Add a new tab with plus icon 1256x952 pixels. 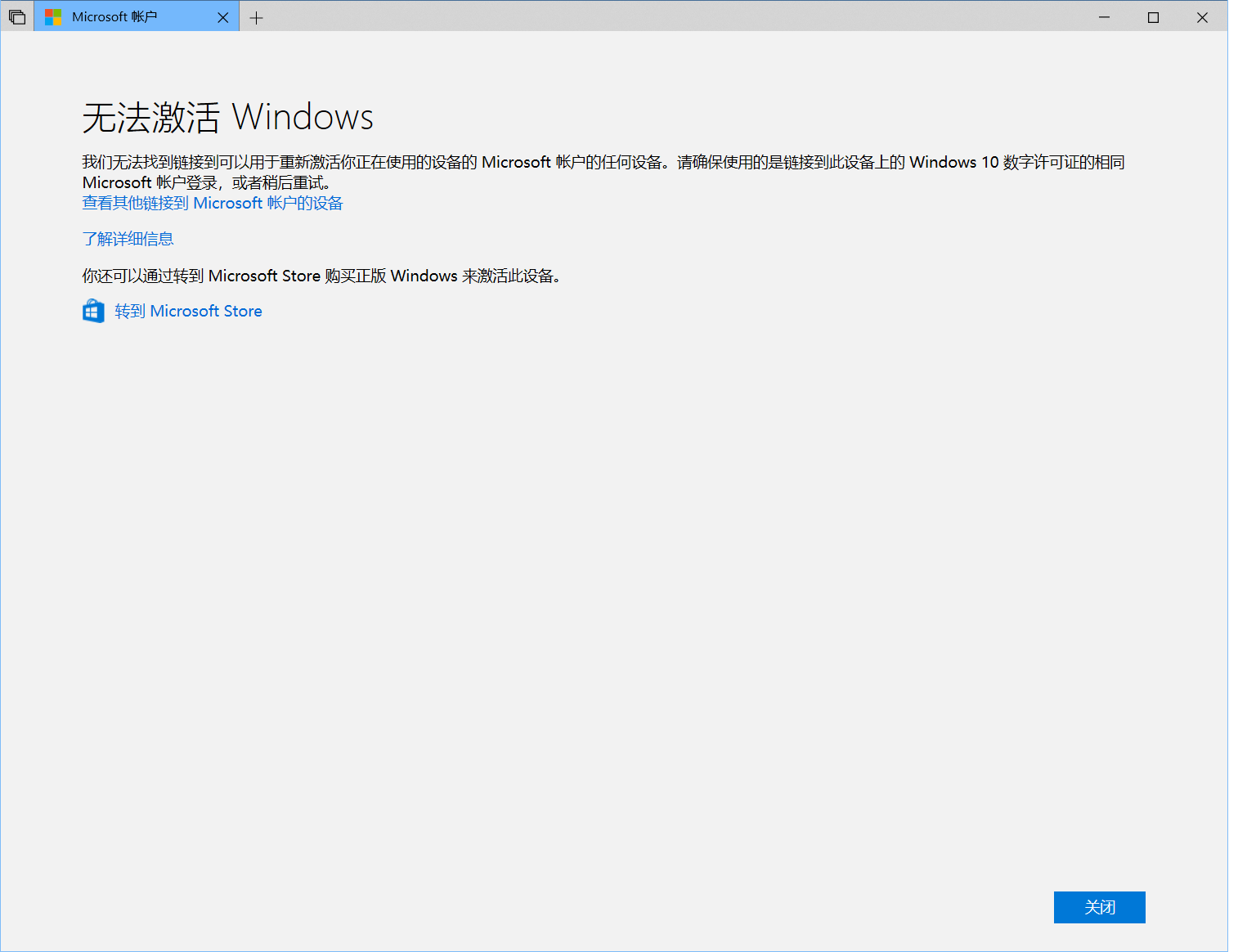tap(257, 17)
